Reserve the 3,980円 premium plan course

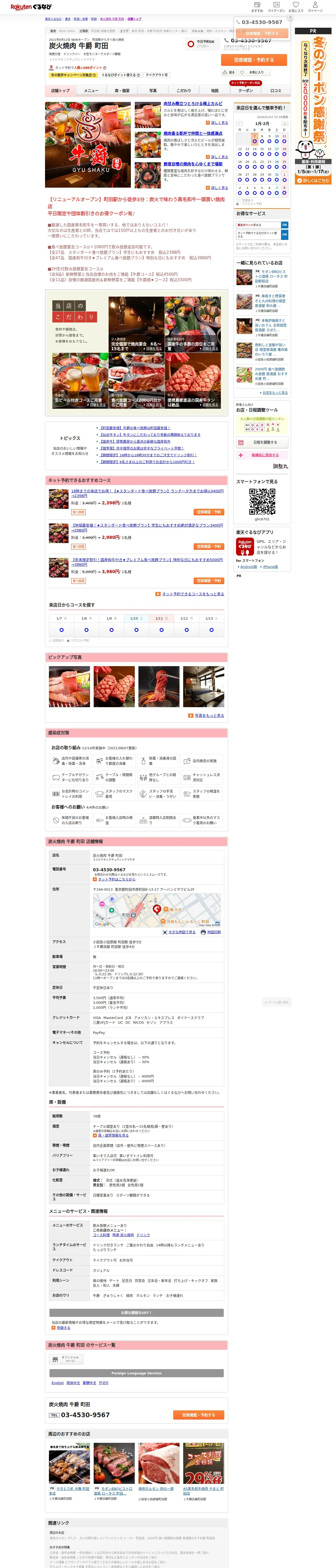[209, 581]
